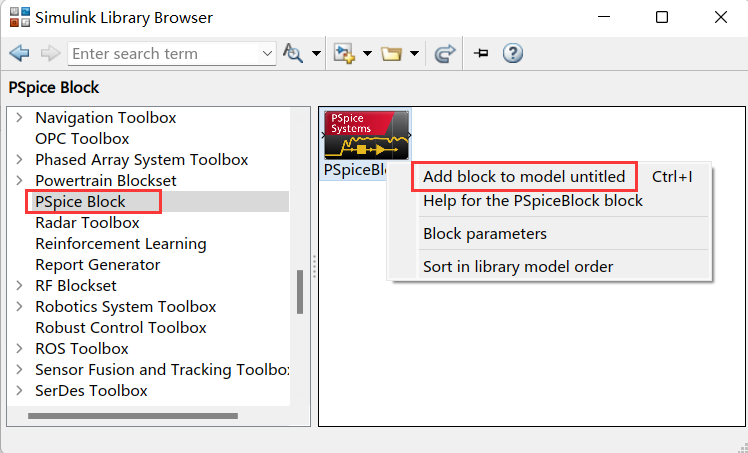
Task: Expand the SerDes Toolbox node
Action: click(19, 390)
